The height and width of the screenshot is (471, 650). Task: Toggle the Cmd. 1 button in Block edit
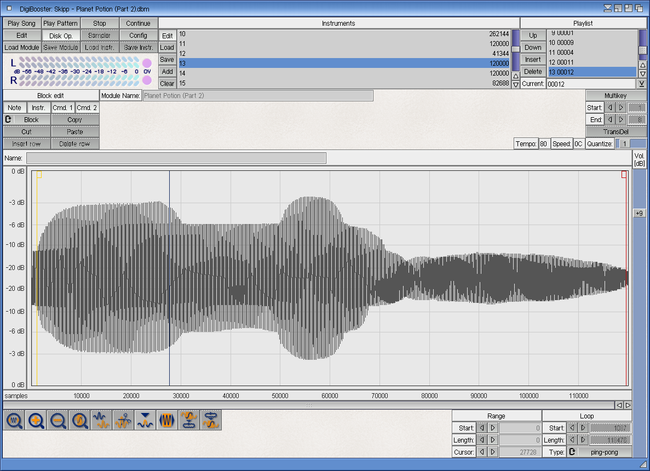(x=62, y=107)
